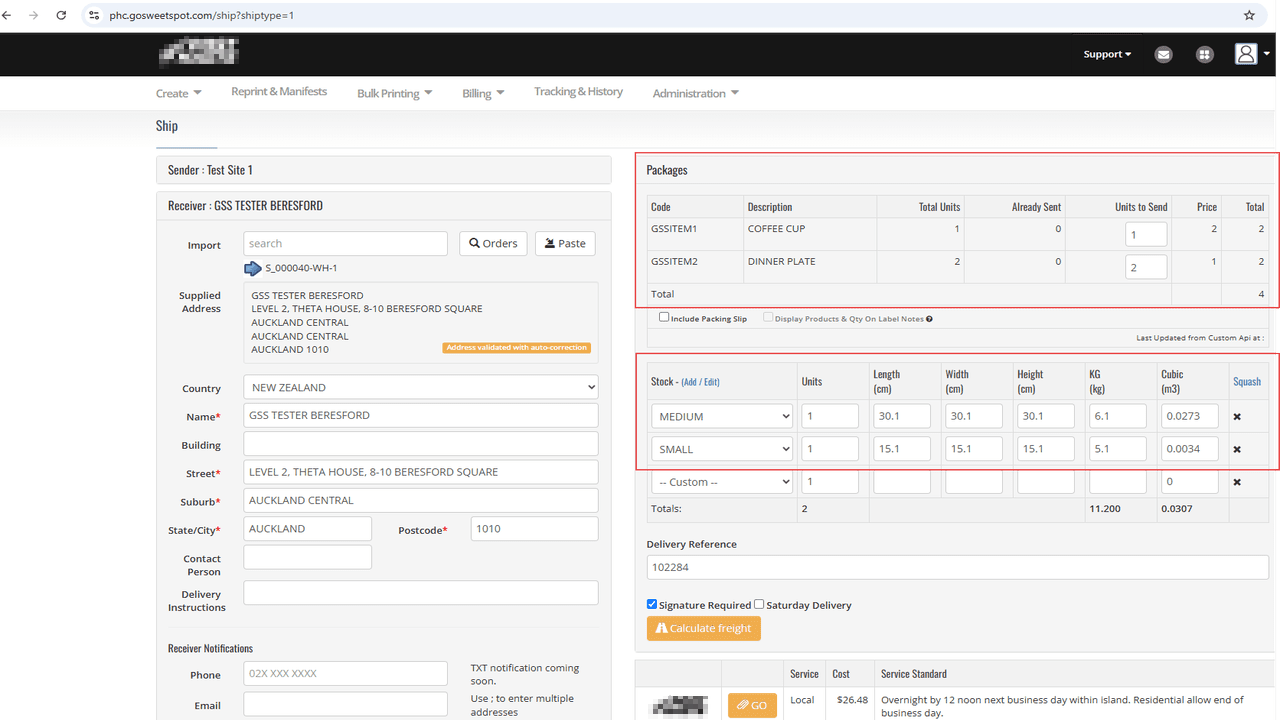Open the messages envelope icon
Image resolution: width=1280 pixels, height=720 pixels.
(1163, 55)
